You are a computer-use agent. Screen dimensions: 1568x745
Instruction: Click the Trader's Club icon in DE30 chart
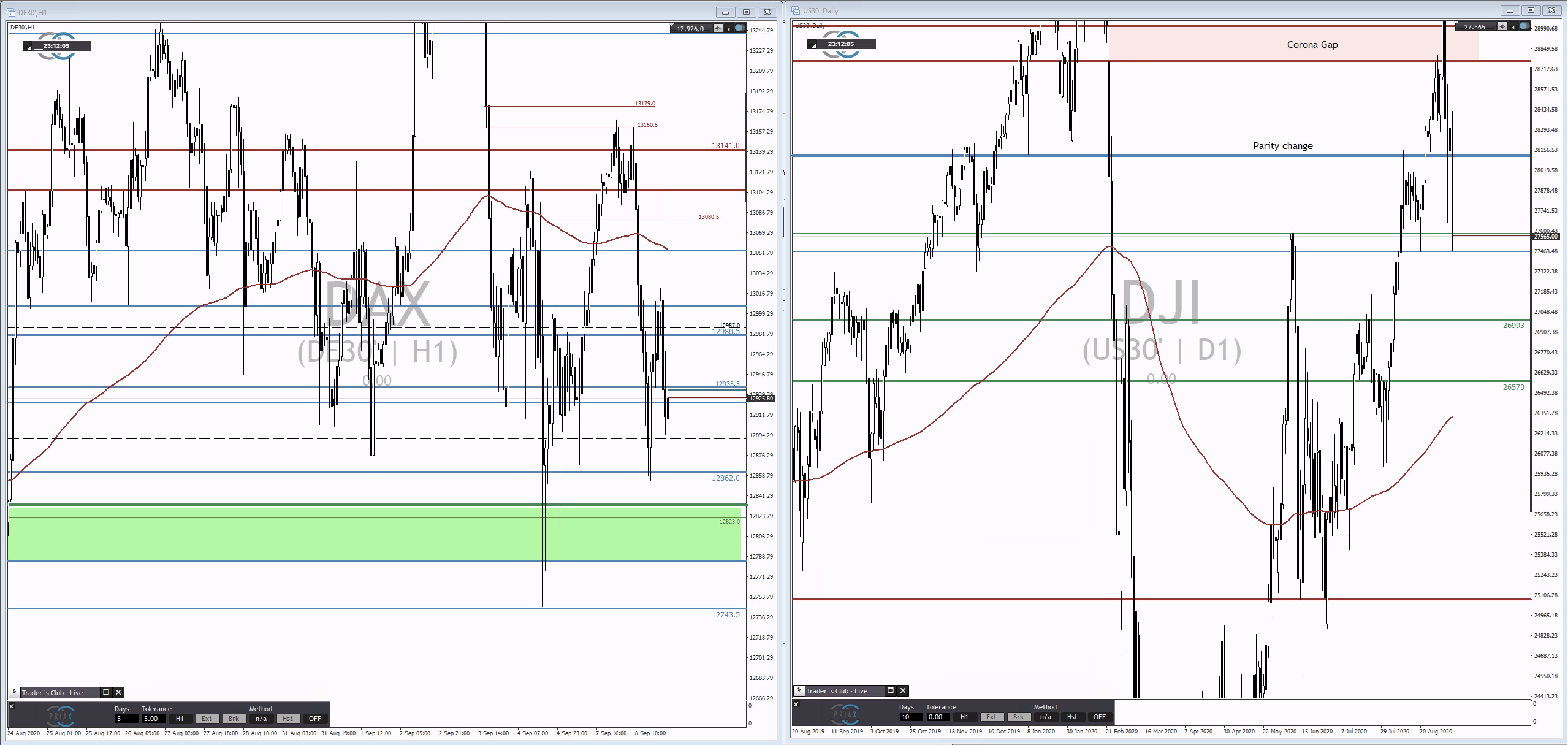click(x=14, y=692)
